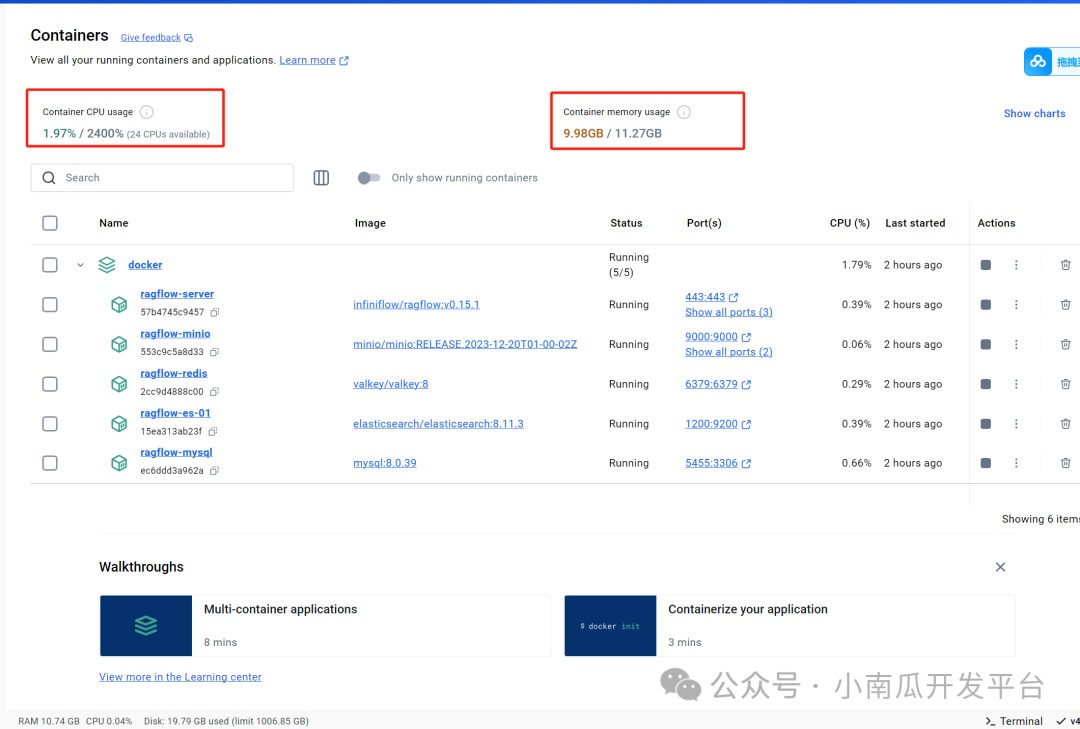Open more actions menu for ragflow-es-01
Screen dimensions: 1080x729
coord(1016,424)
